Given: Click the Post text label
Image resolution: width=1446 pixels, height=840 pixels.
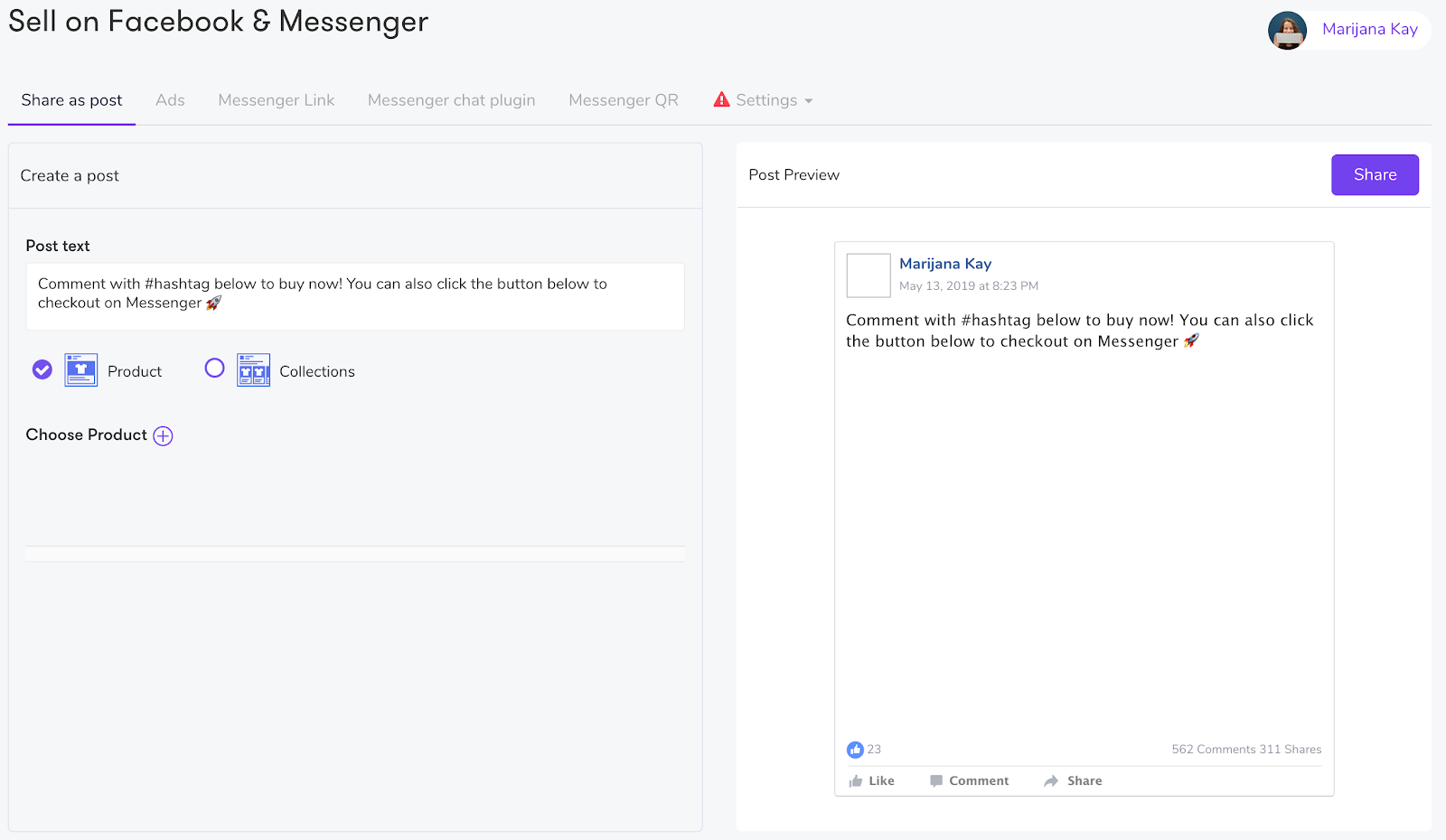Looking at the screenshot, I should coord(58,246).
